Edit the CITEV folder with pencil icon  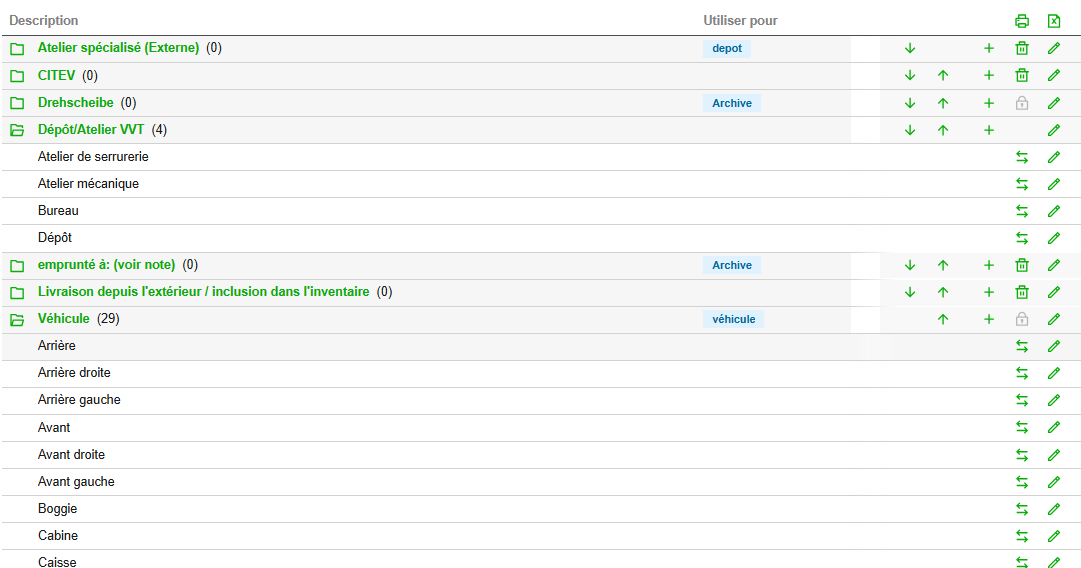pyautogui.click(x=1053, y=75)
